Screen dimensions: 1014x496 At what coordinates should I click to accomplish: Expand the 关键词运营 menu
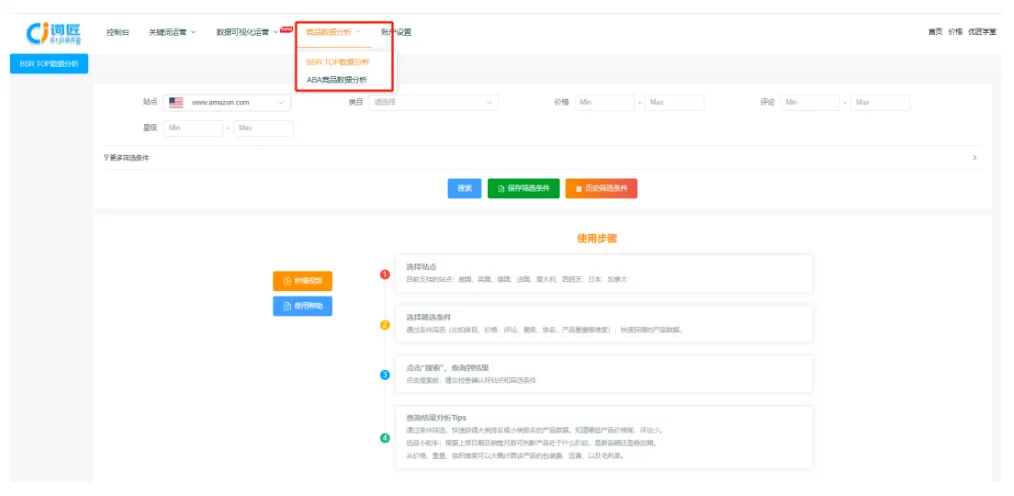coord(172,32)
